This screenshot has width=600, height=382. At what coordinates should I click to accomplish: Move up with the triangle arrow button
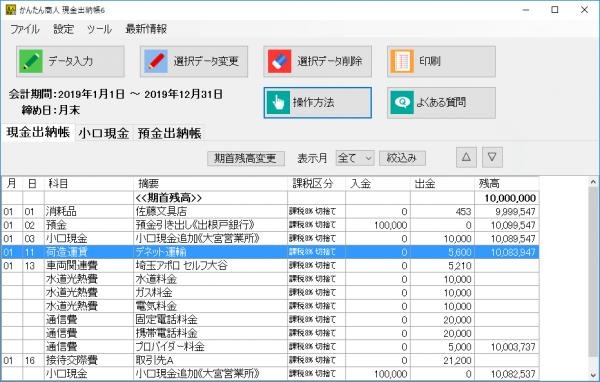coord(466,157)
